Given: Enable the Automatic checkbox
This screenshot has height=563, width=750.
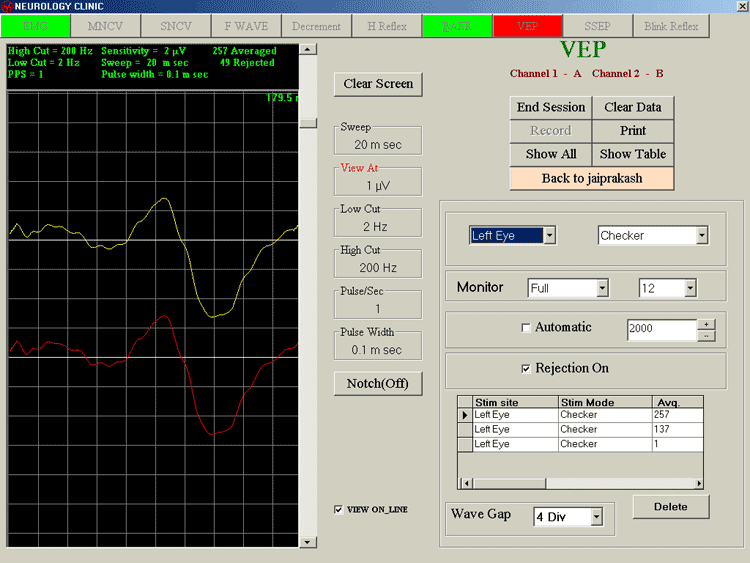Looking at the screenshot, I should [x=526, y=328].
